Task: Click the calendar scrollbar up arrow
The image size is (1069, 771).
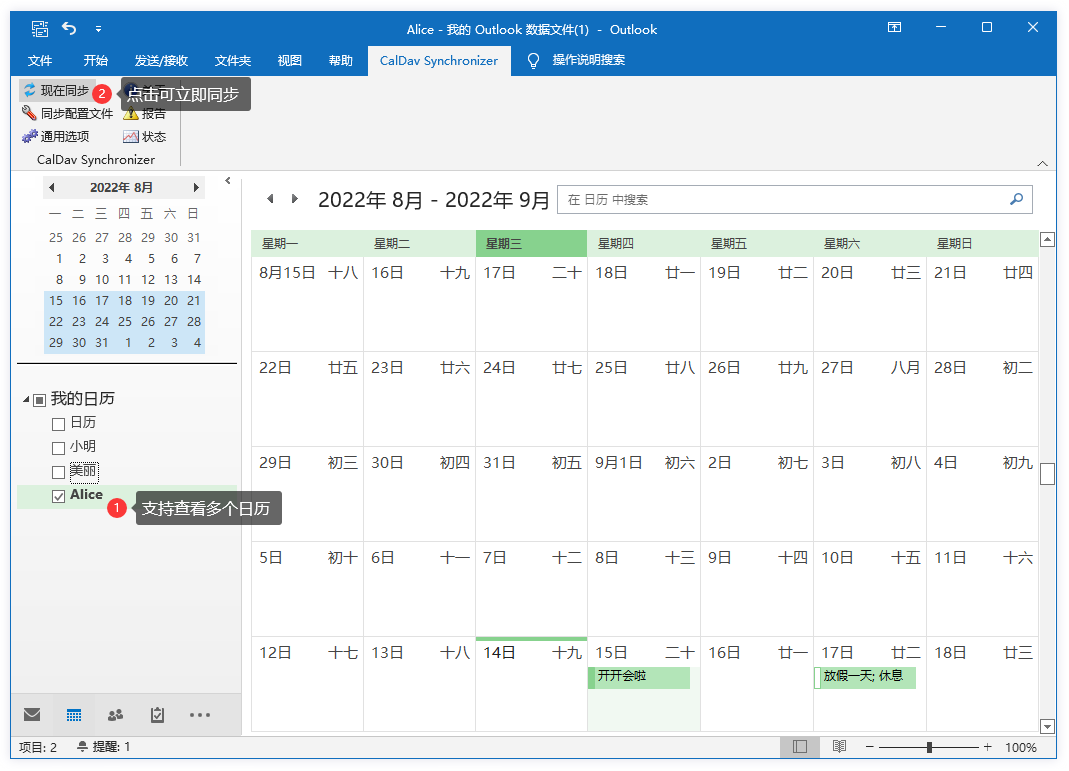Action: pyautogui.click(x=1047, y=239)
